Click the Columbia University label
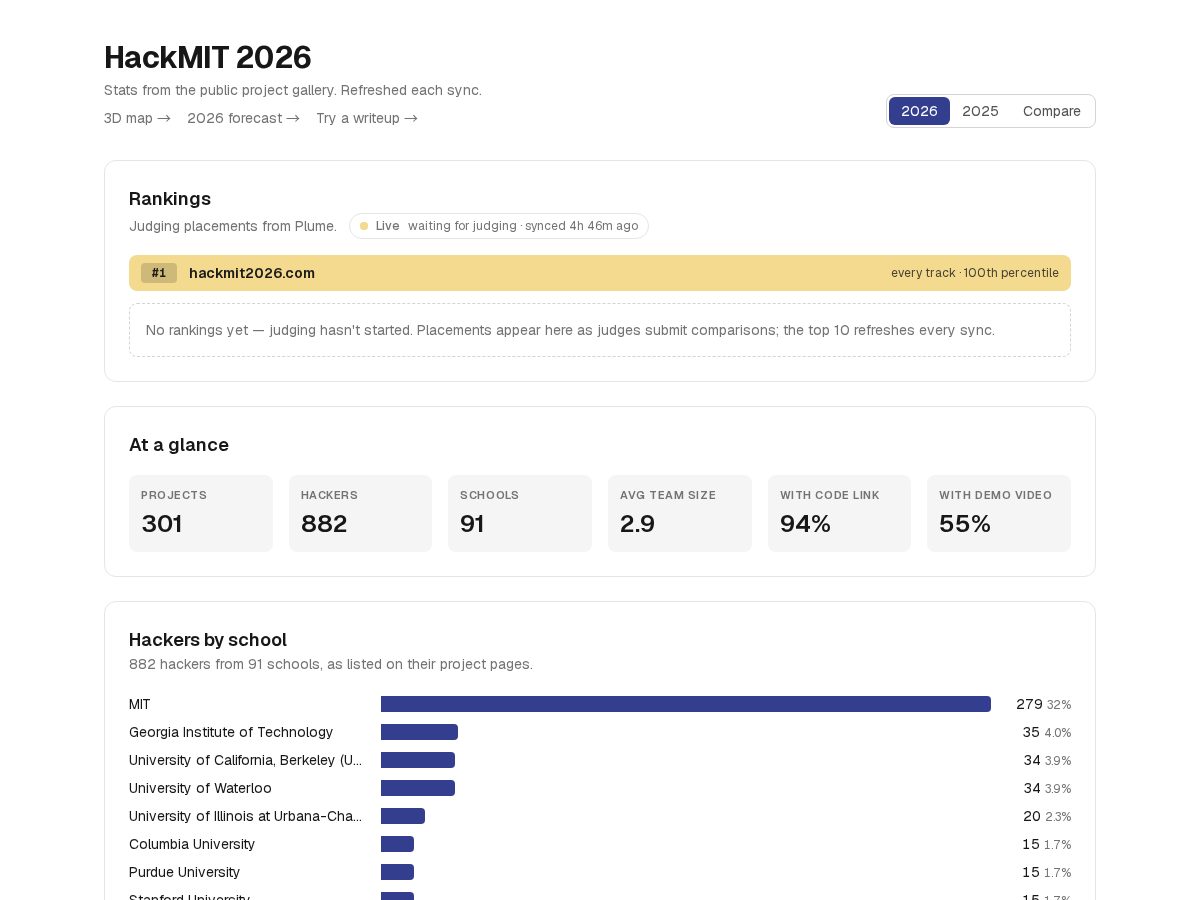Image resolution: width=1200 pixels, height=900 pixels. click(x=192, y=844)
